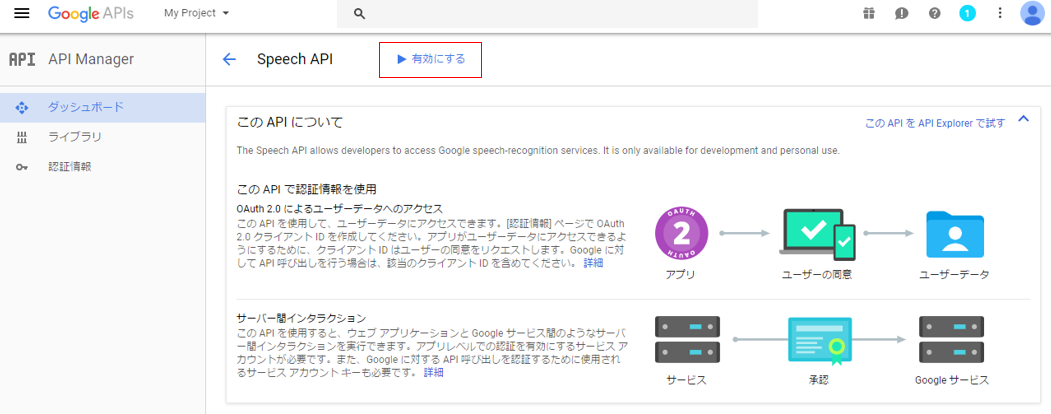Open the three-dot more options menu

tap(1000, 13)
